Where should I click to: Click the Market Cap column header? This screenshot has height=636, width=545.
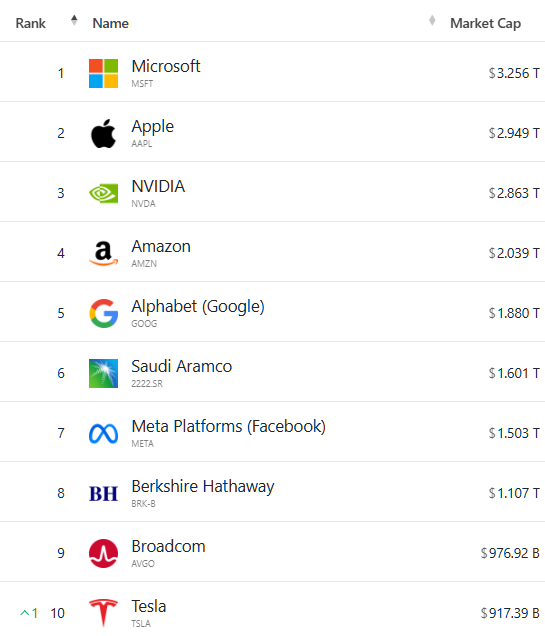click(x=485, y=24)
